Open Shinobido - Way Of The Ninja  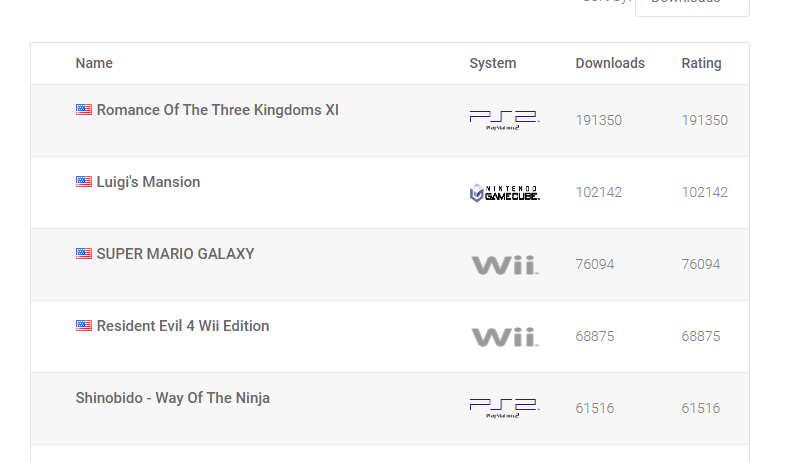click(172, 398)
